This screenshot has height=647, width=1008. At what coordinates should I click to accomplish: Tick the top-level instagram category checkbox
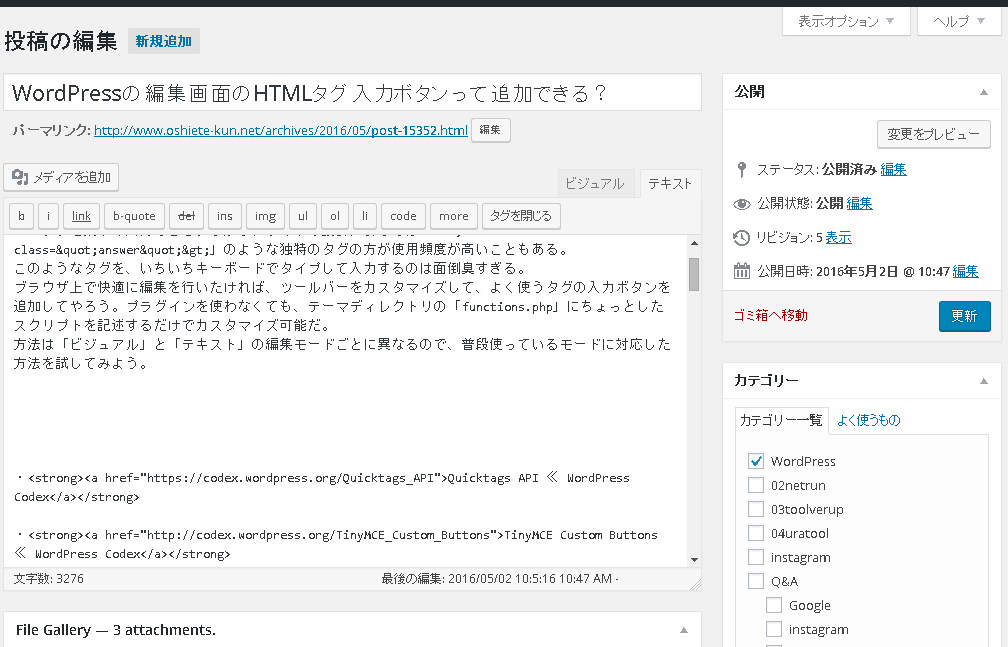coord(756,557)
